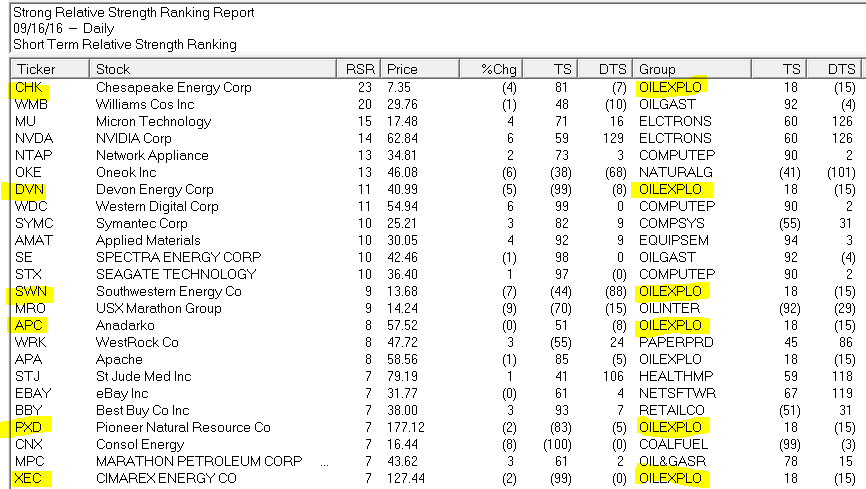The height and width of the screenshot is (489, 866).
Task: Click Chesapeake Energy Corp stock name
Action: click(x=173, y=87)
